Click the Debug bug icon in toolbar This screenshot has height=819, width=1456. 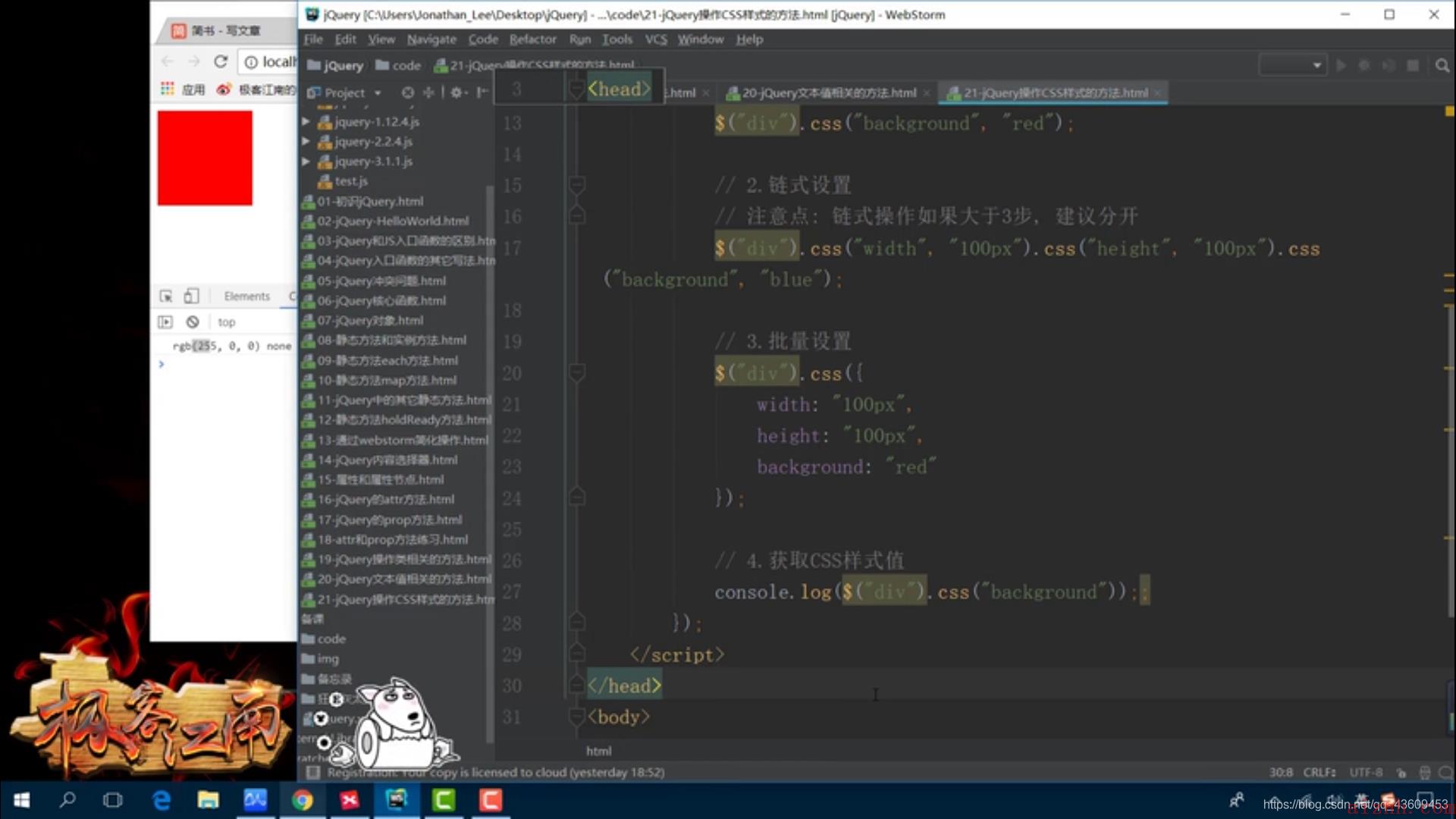[1364, 65]
